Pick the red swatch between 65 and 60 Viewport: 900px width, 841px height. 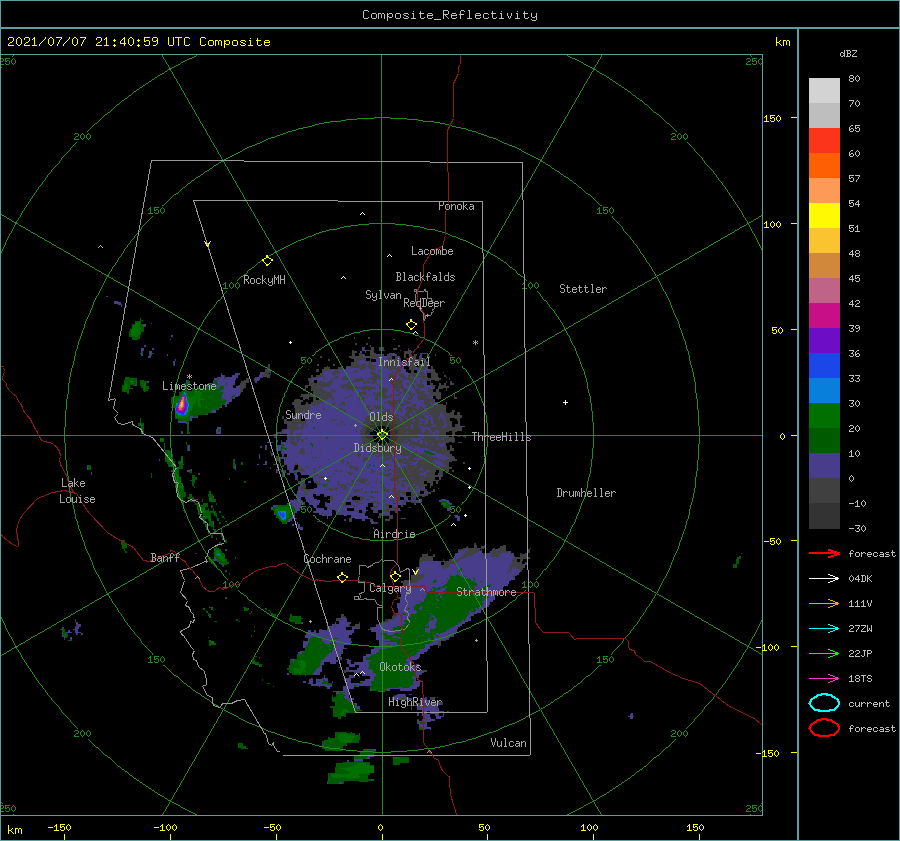pos(824,141)
